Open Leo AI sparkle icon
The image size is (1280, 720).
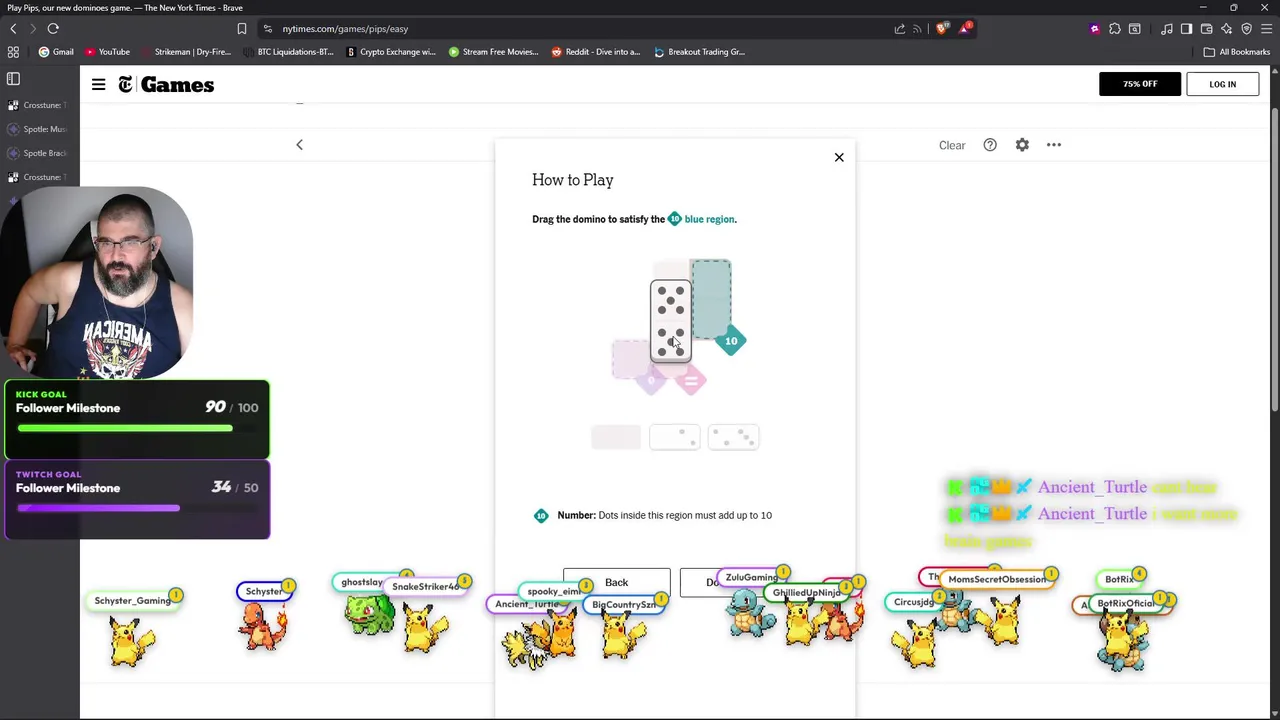1227,29
